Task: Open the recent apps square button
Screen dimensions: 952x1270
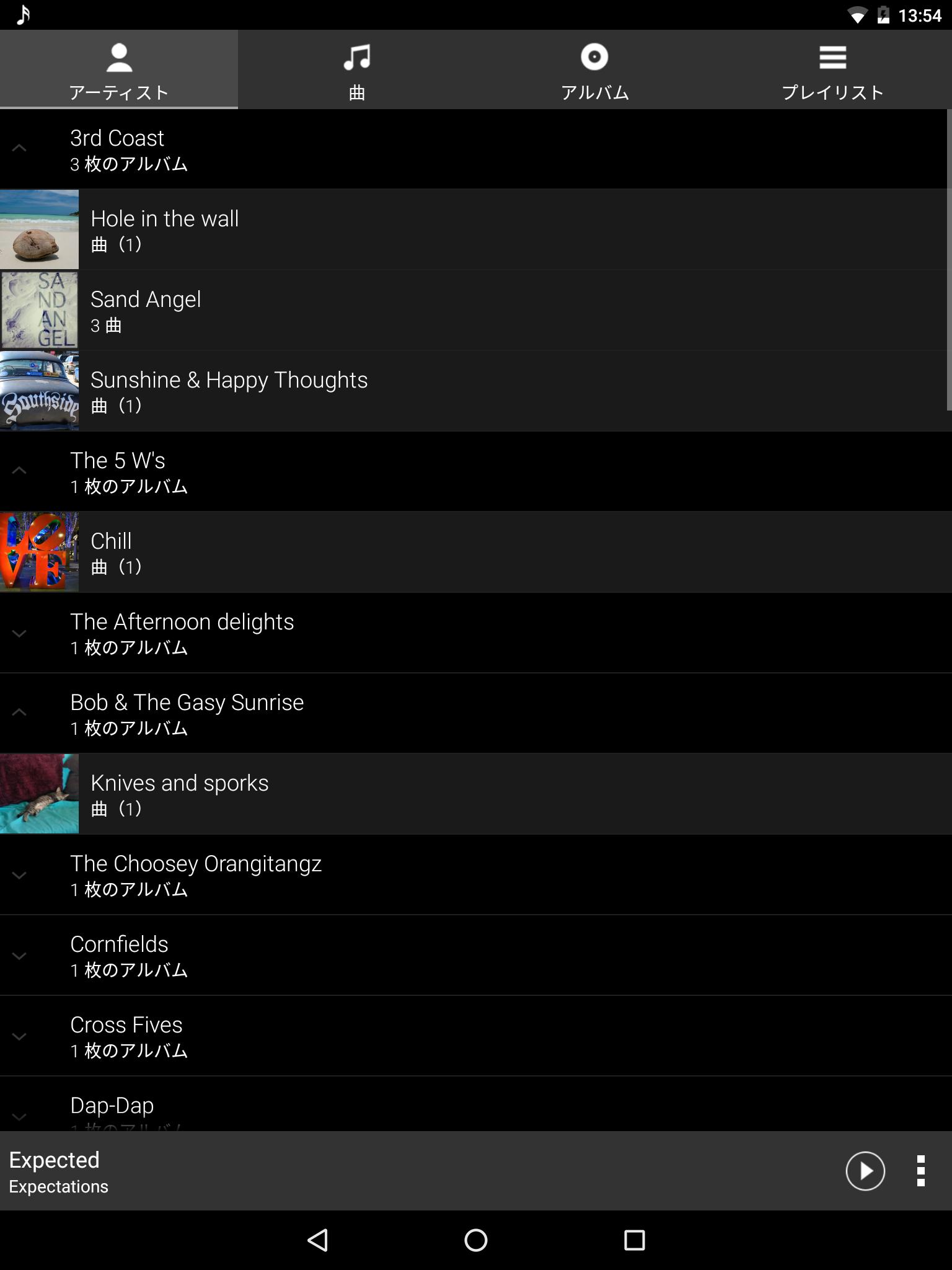Action: (x=634, y=1240)
